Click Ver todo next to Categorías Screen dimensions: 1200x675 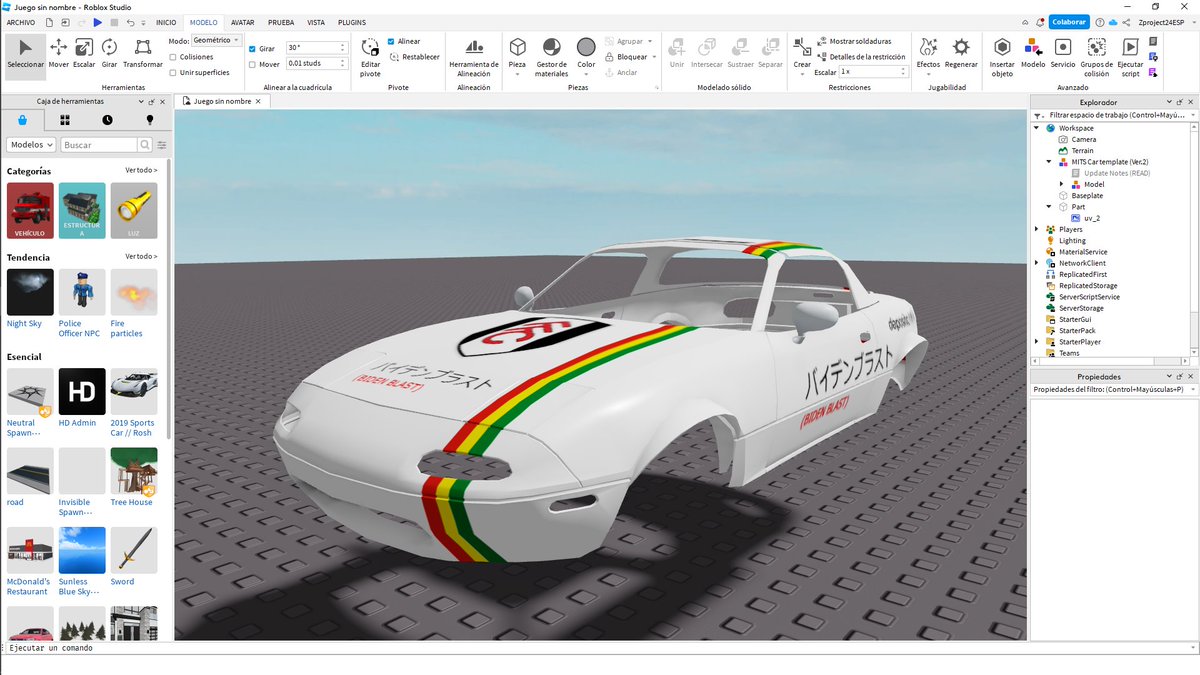pos(141,171)
